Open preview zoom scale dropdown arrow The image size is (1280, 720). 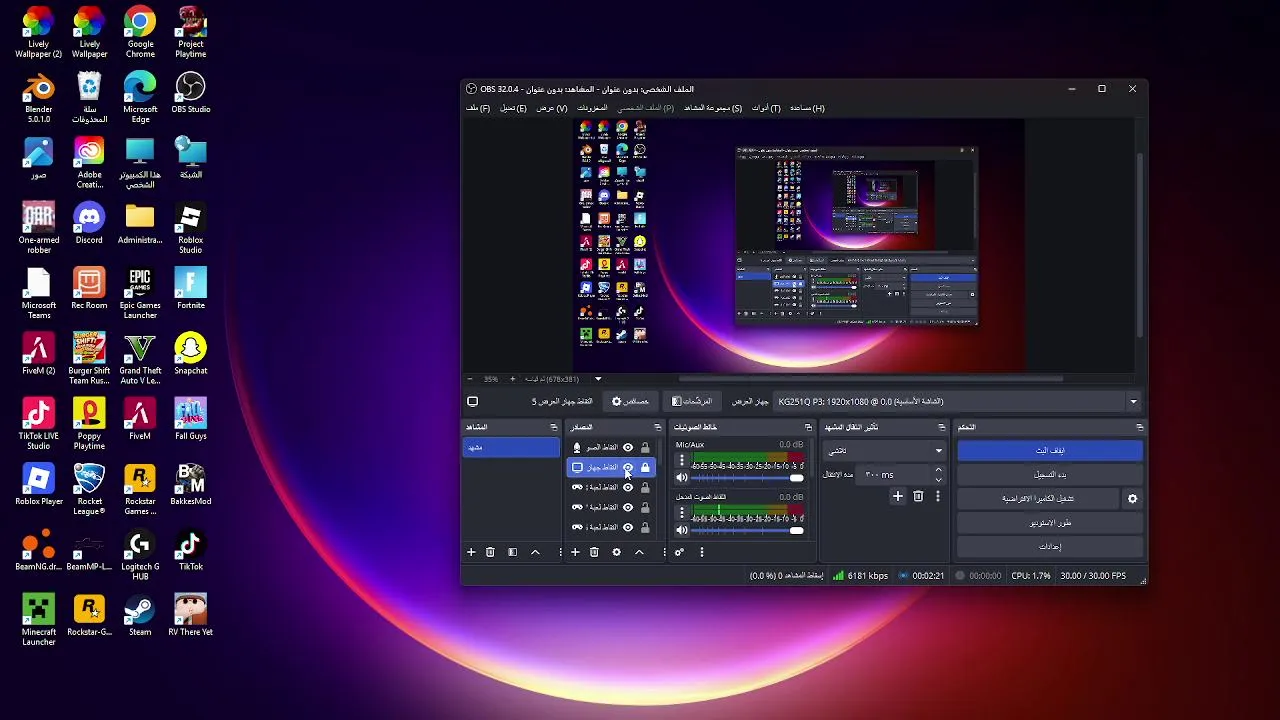coord(598,379)
